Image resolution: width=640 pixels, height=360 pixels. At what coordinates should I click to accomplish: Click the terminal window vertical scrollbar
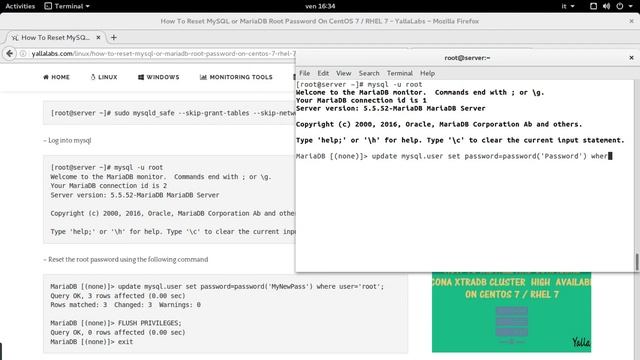(637, 262)
